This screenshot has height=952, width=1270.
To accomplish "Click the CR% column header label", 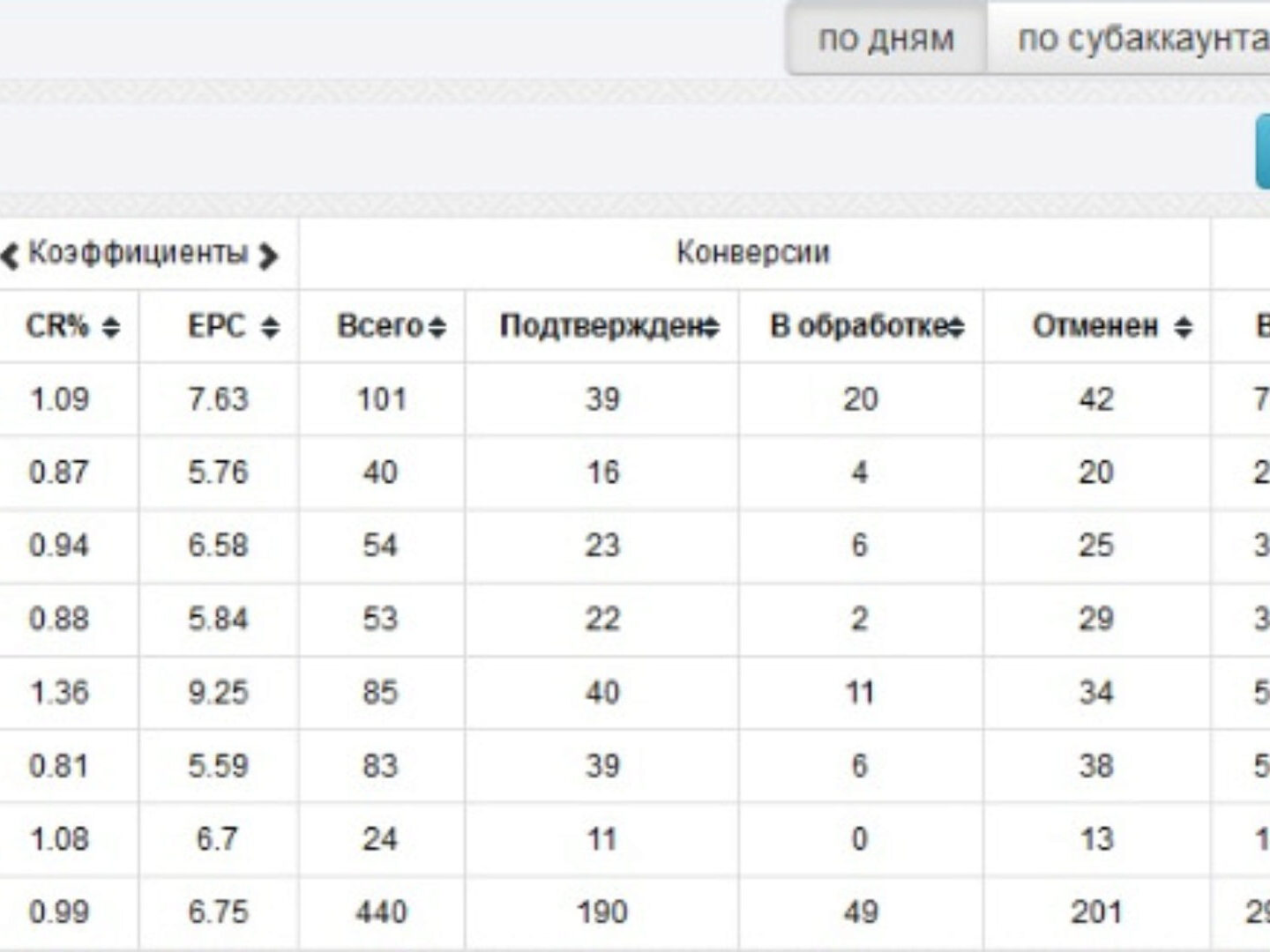I will [x=58, y=327].
